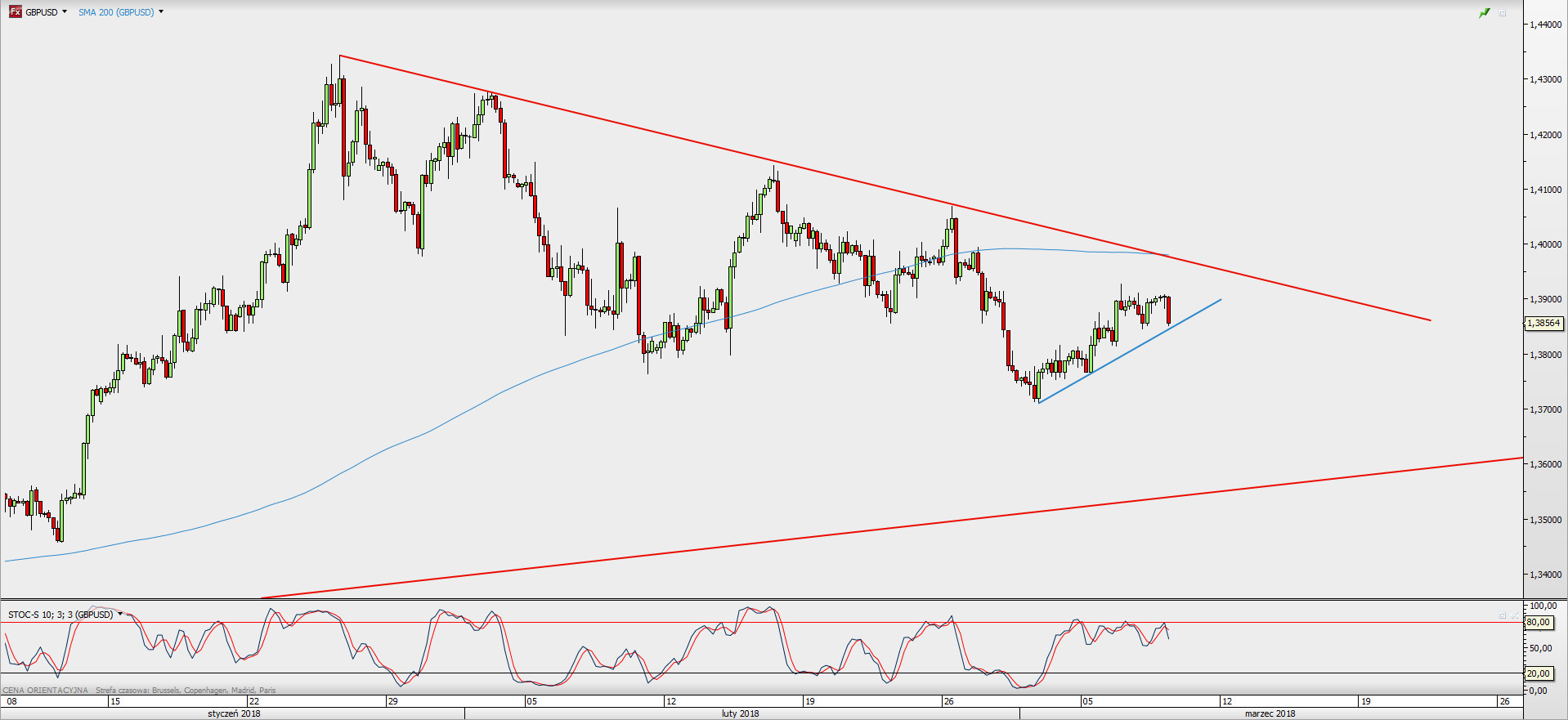Screen dimensions: 1568x720
Task: Click date 12 under luty 2018
Action: click(x=671, y=701)
